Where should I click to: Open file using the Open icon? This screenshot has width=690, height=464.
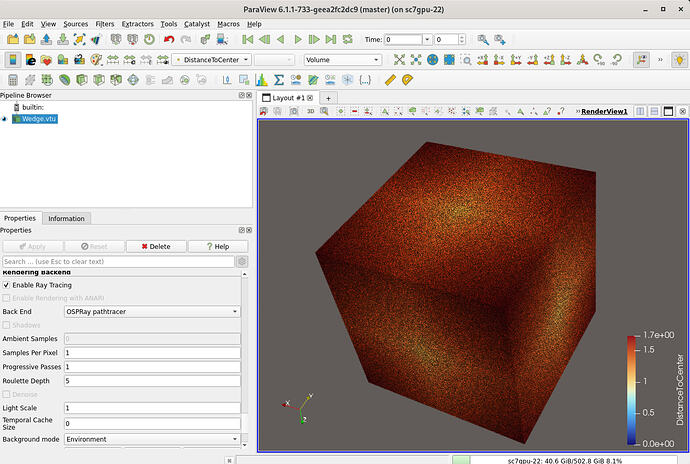13,40
